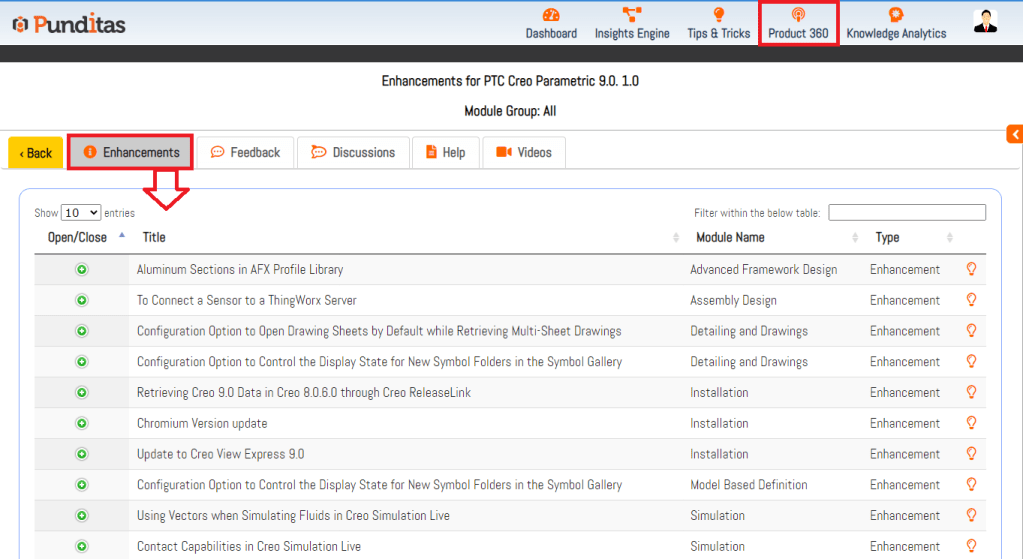The height and width of the screenshot is (559, 1023).
Task: Open the Dashboard gauge icon
Action: (551, 15)
